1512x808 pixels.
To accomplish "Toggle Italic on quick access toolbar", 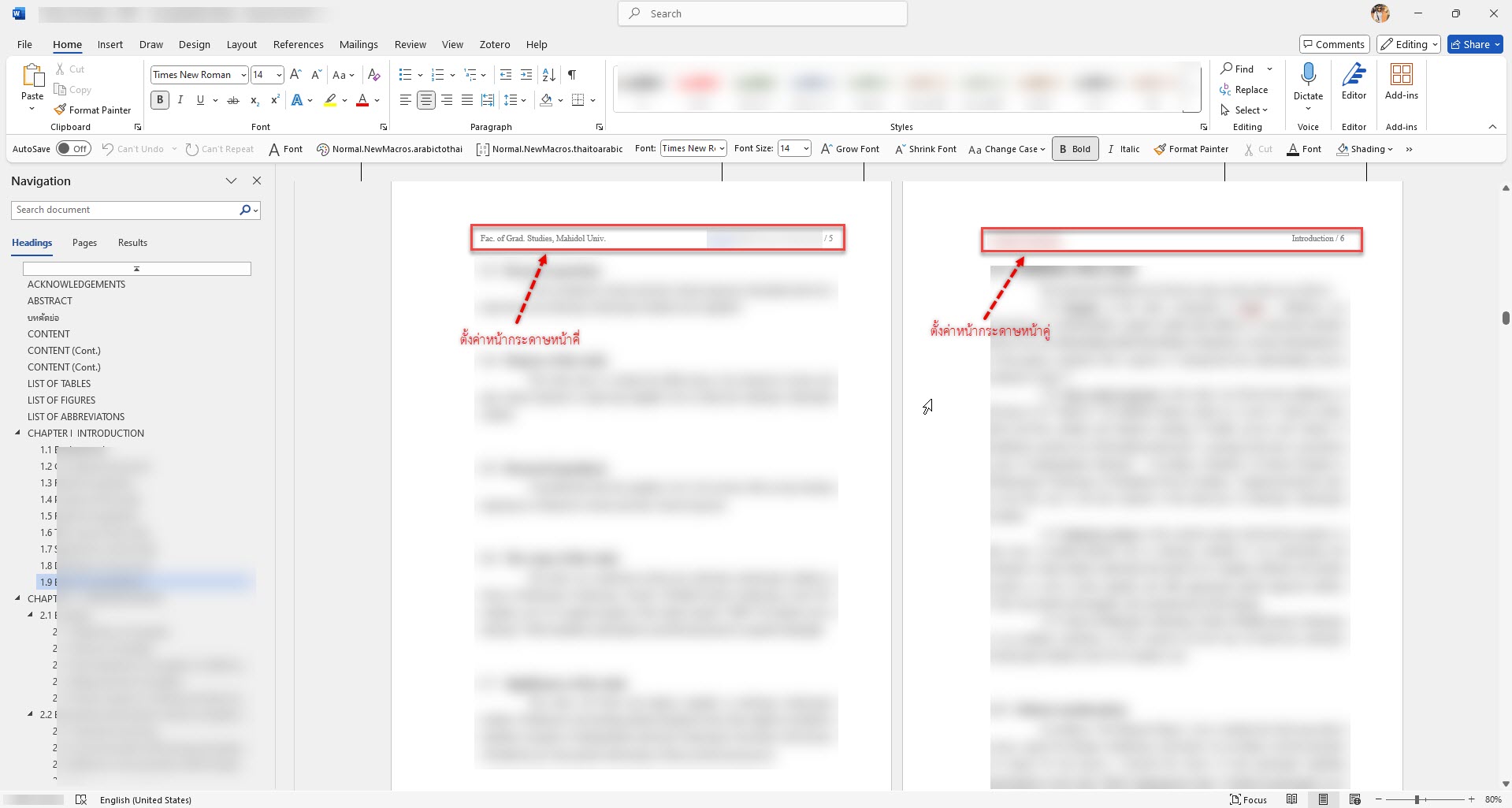I will coord(1124,148).
